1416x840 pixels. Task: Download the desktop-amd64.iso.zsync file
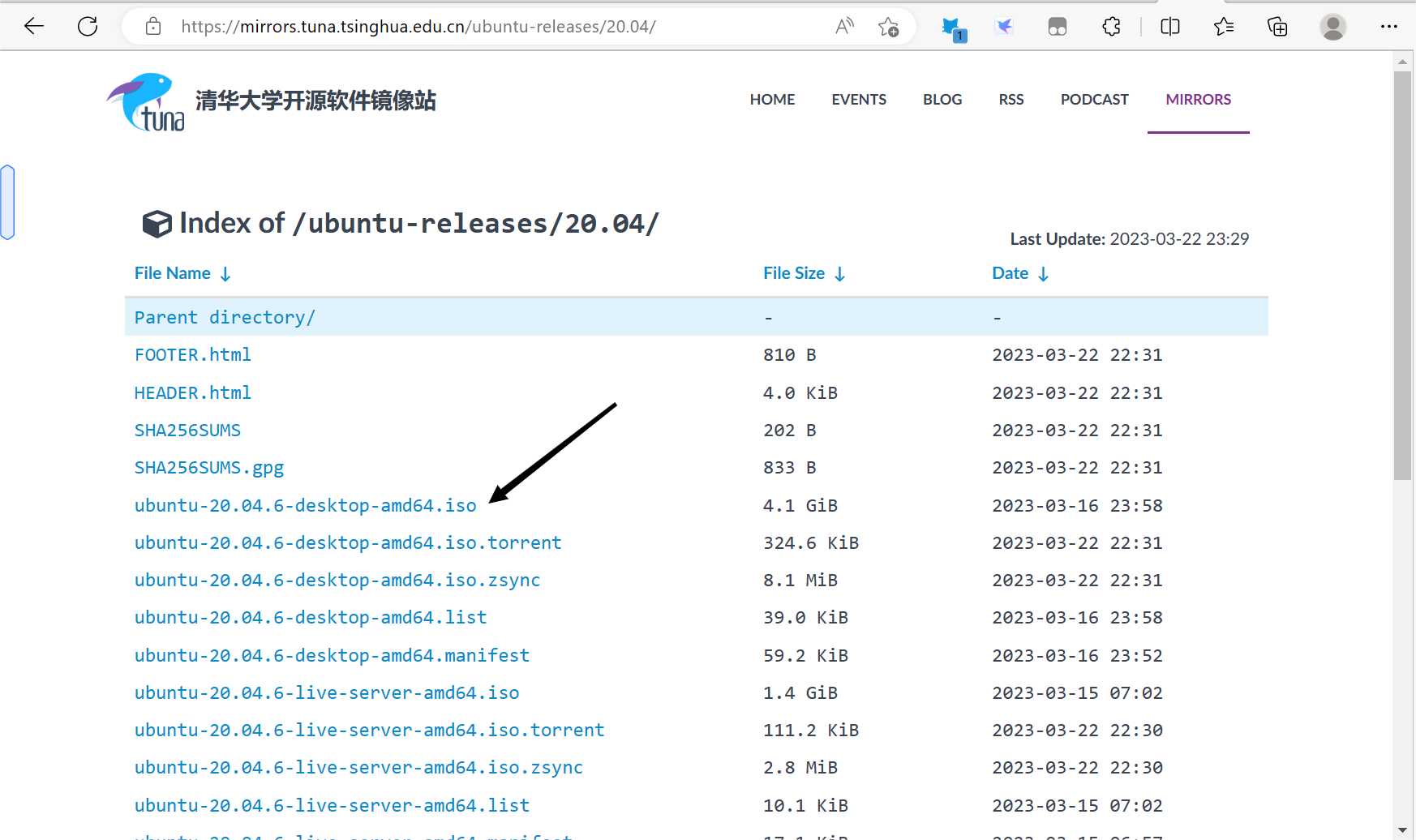tap(337, 580)
